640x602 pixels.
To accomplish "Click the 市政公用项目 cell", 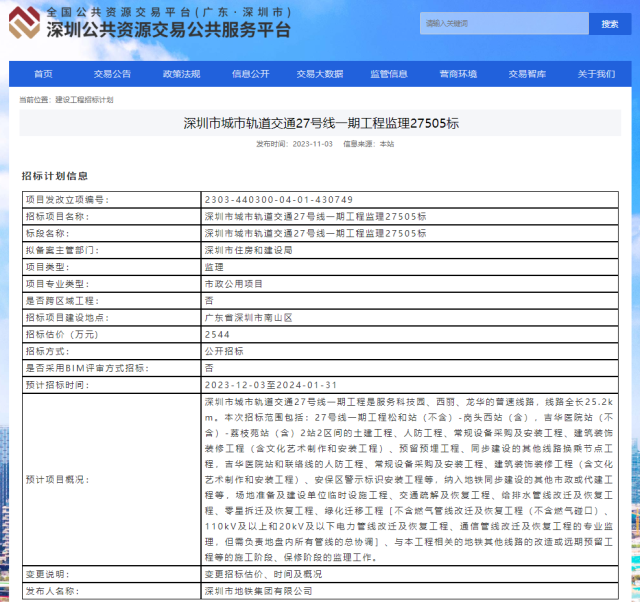I will coord(410,284).
